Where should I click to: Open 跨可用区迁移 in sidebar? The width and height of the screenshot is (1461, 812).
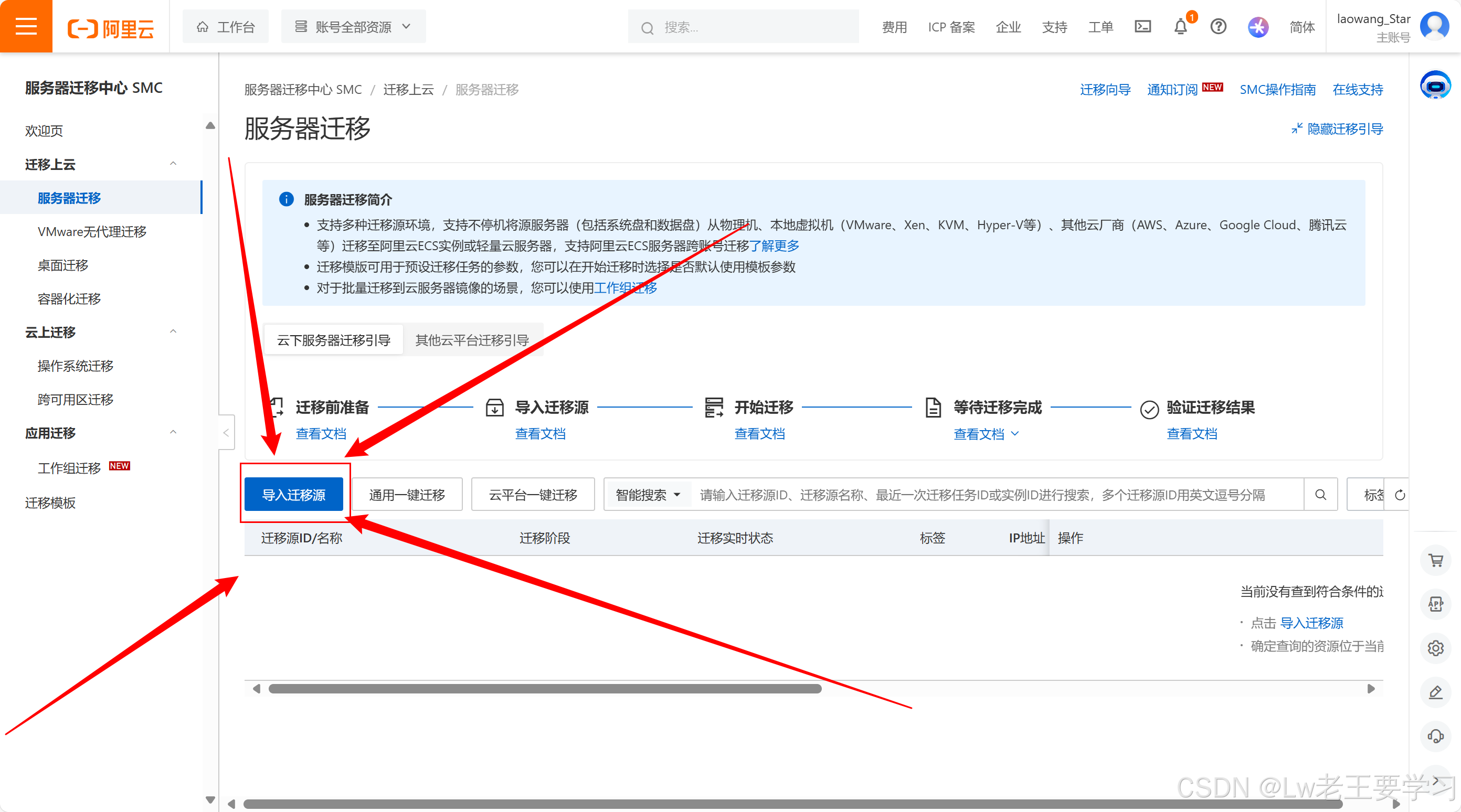[75, 400]
